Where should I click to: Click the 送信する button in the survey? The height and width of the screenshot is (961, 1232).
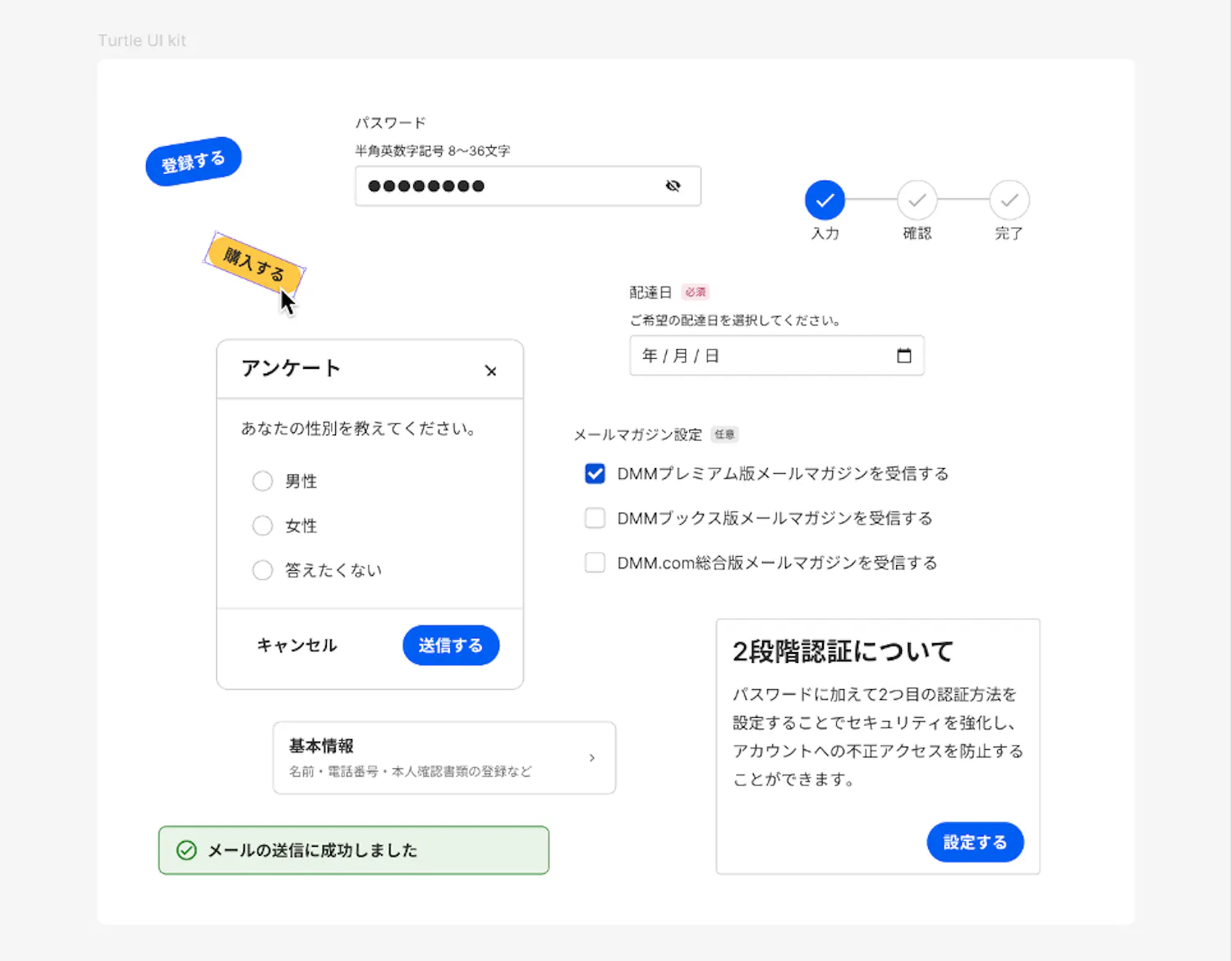(450, 645)
